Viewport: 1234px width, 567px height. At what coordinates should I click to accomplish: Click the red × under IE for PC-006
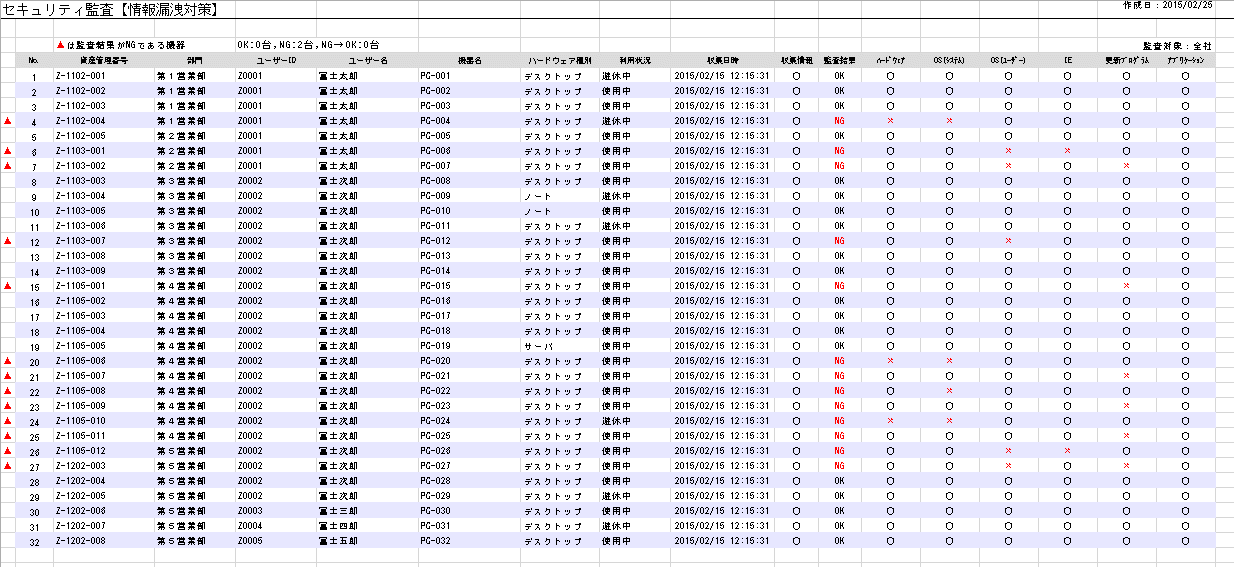tap(1068, 151)
